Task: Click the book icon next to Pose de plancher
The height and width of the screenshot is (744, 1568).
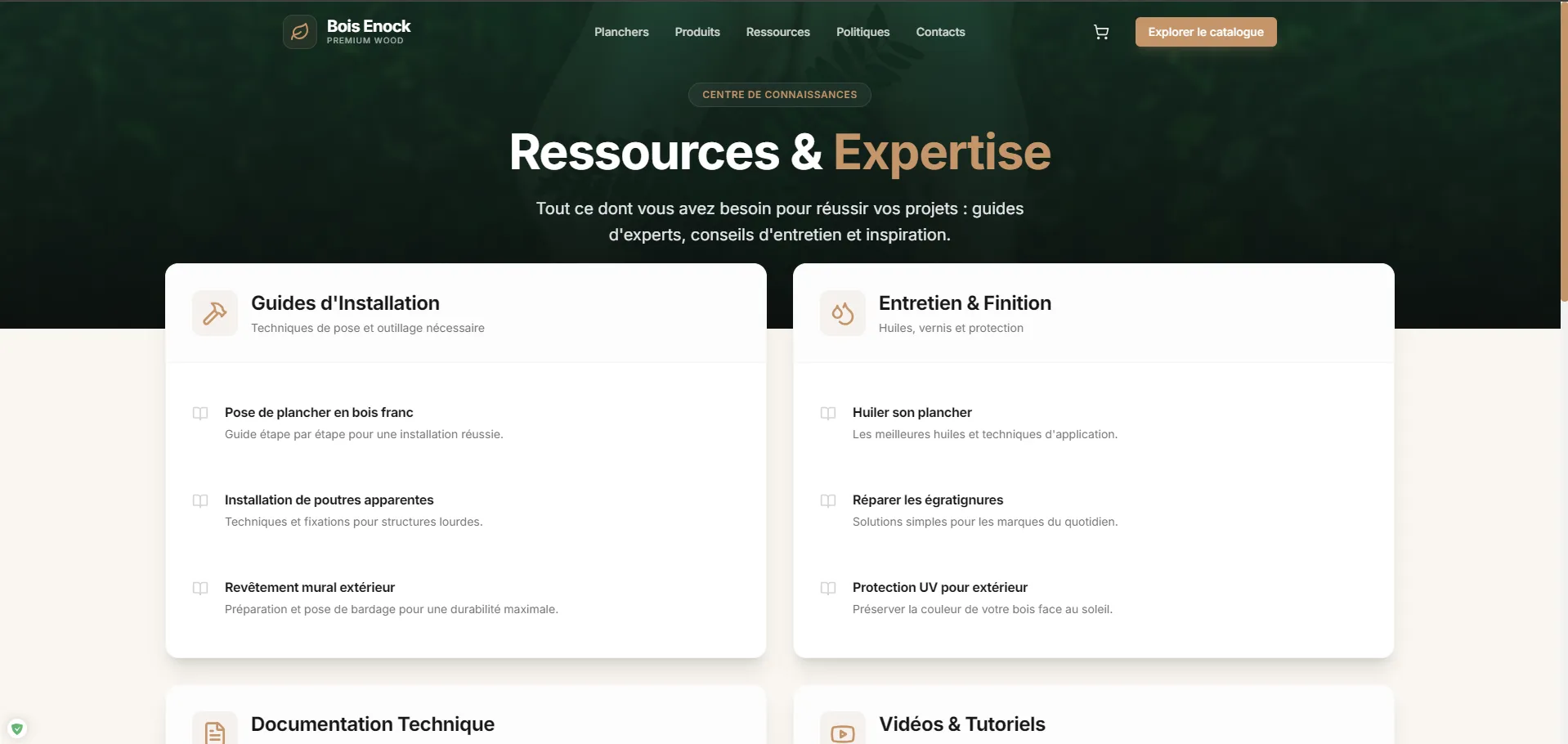Action: tap(200, 413)
